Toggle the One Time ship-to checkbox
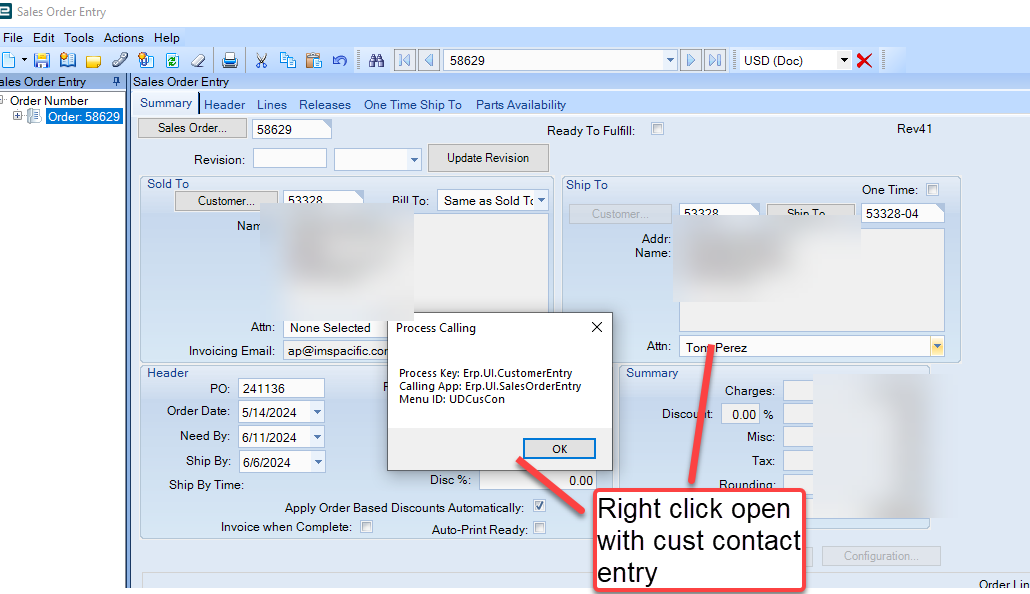1030x594 pixels. pyautogui.click(x=932, y=189)
